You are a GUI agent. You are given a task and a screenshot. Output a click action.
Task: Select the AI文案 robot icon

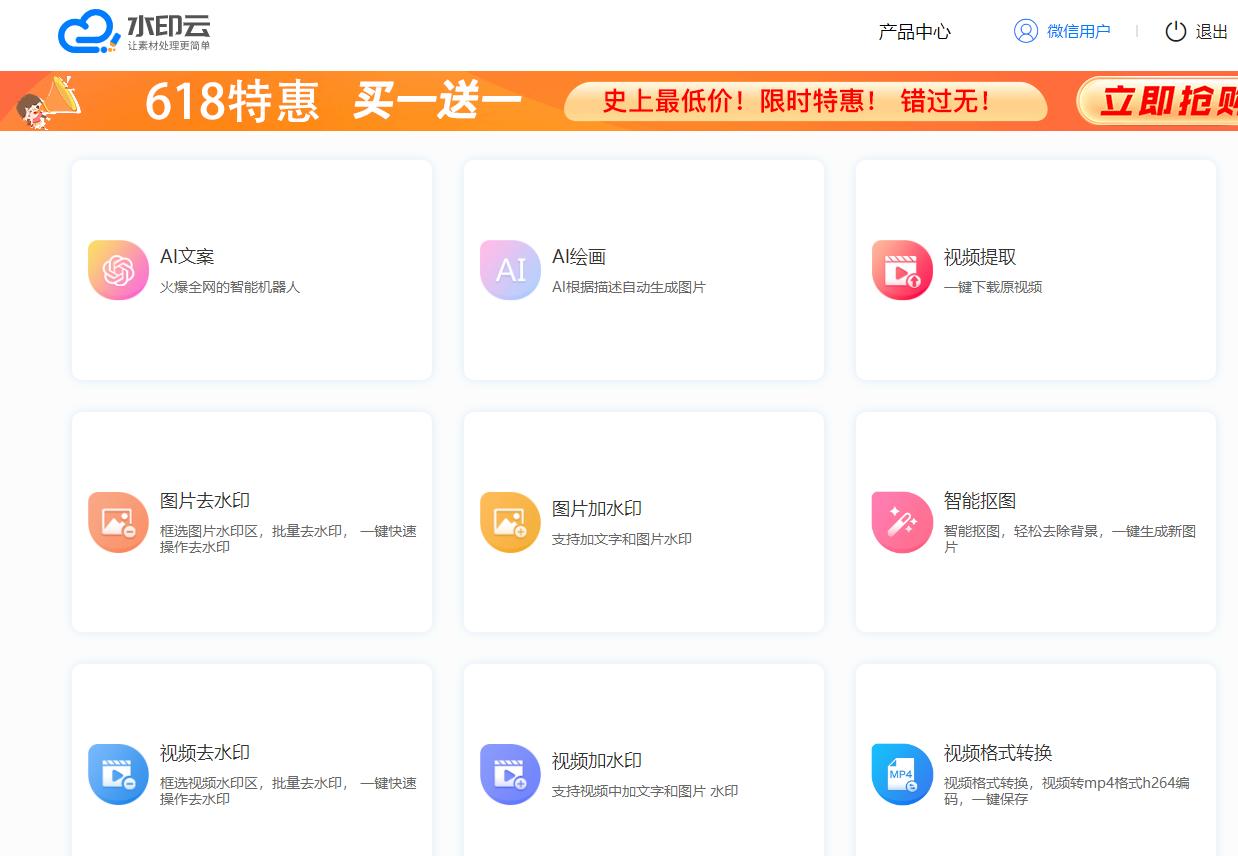click(x=117, y=269)
